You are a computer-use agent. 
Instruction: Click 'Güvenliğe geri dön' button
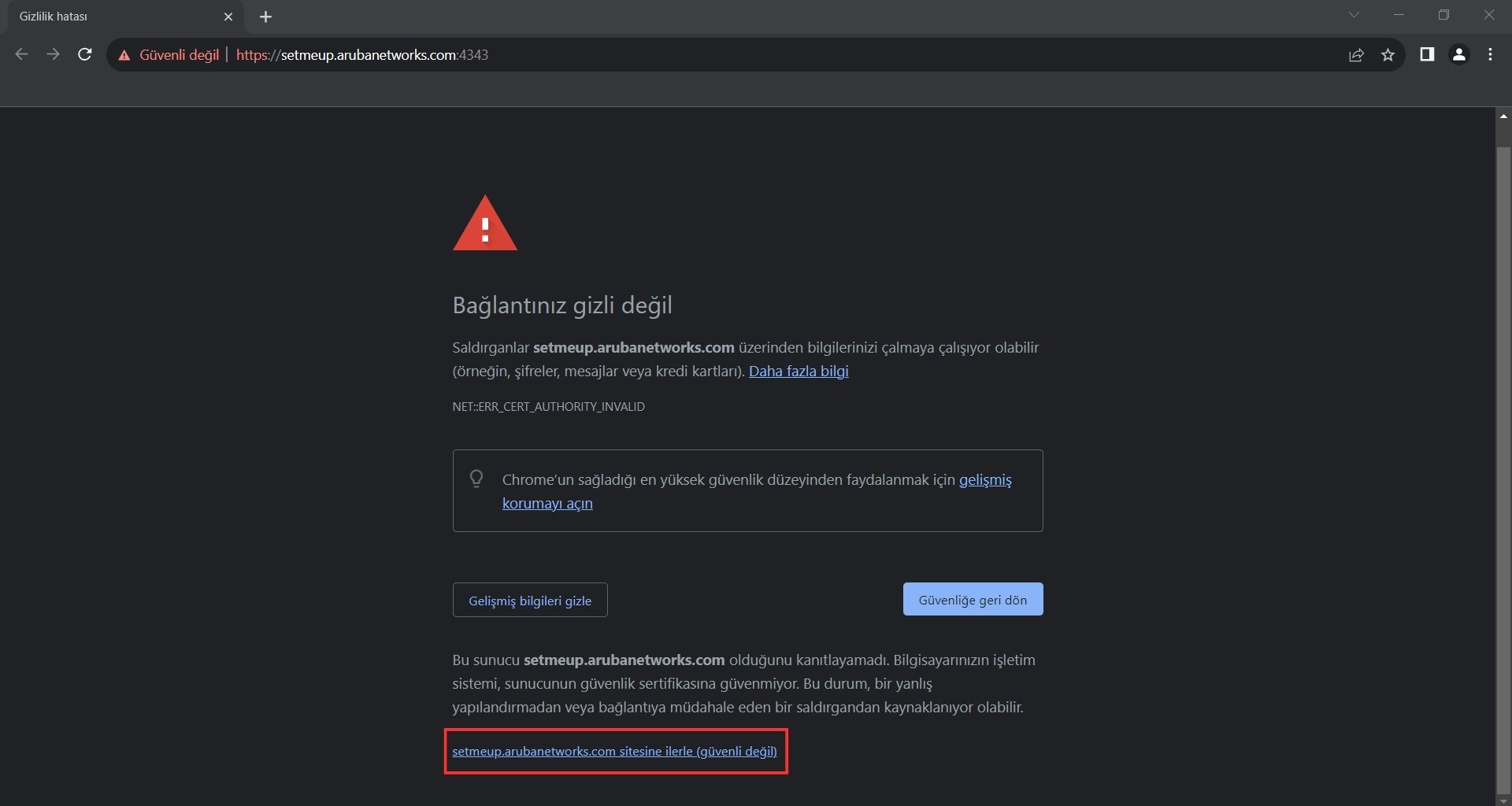[x=973, y=600]
